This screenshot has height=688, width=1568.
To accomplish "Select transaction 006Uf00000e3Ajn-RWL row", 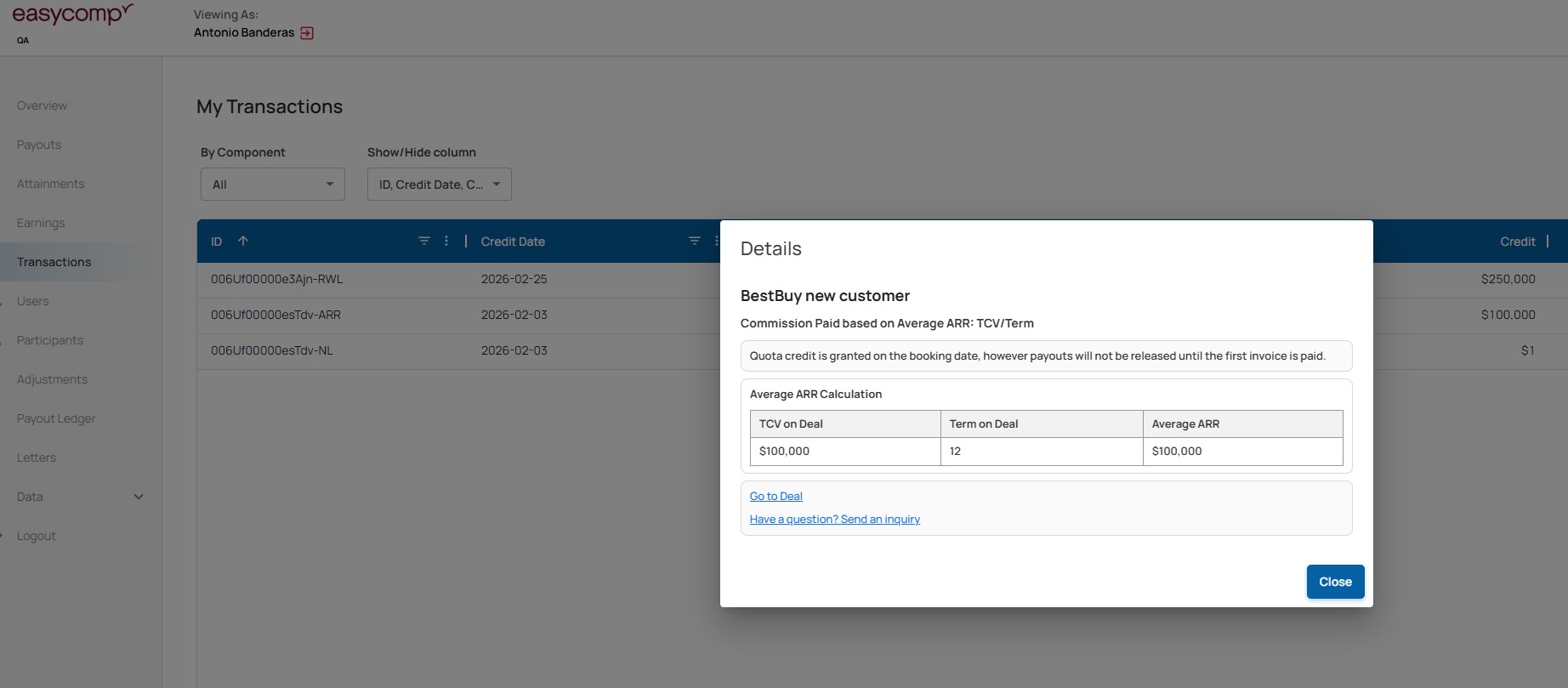I will (277, 279).
